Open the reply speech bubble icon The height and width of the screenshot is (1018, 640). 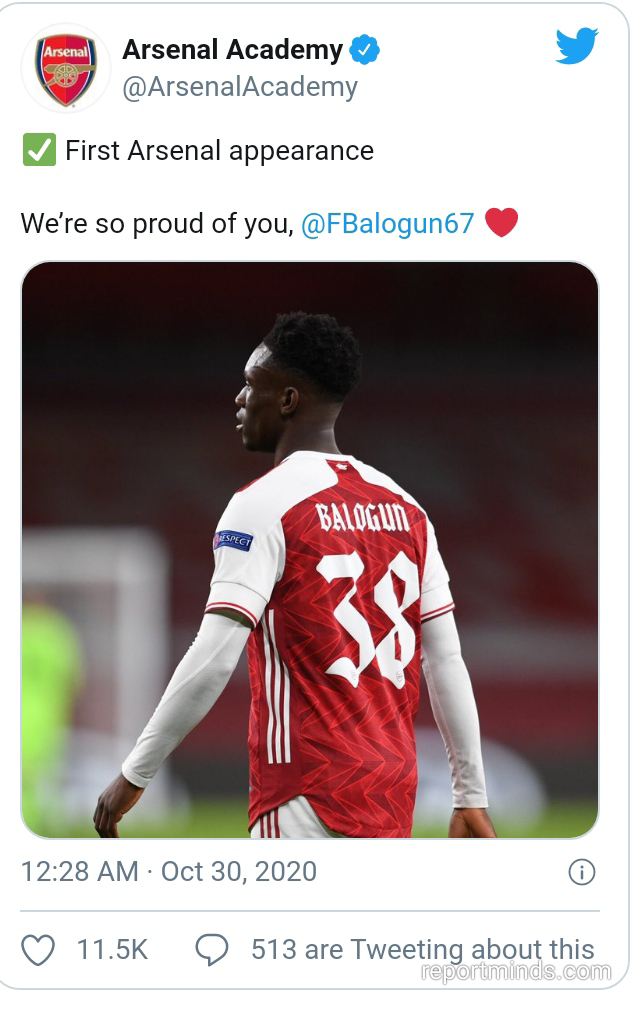coord(212,950)
